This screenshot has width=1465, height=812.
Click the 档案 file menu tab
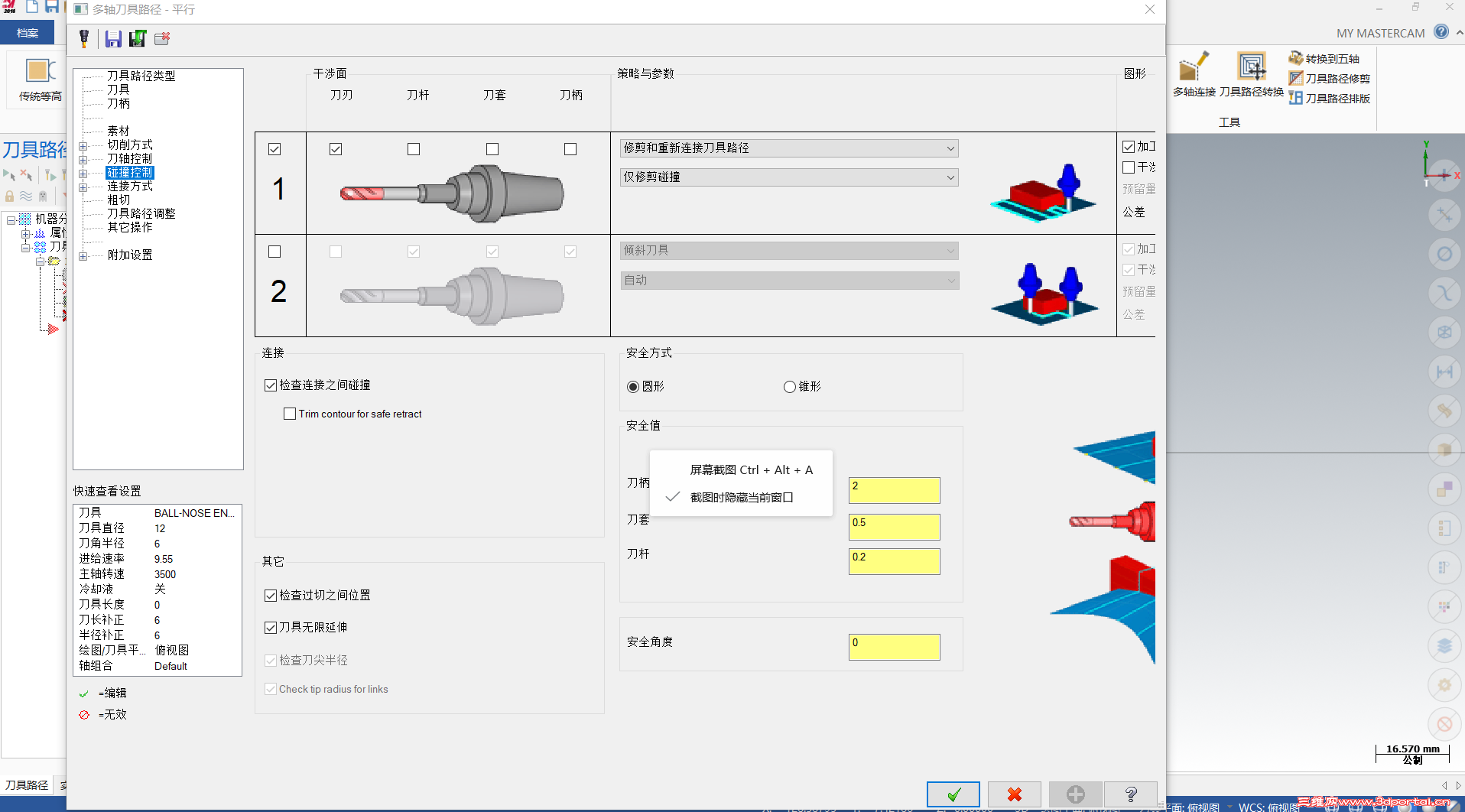click(x=28, y=32)
